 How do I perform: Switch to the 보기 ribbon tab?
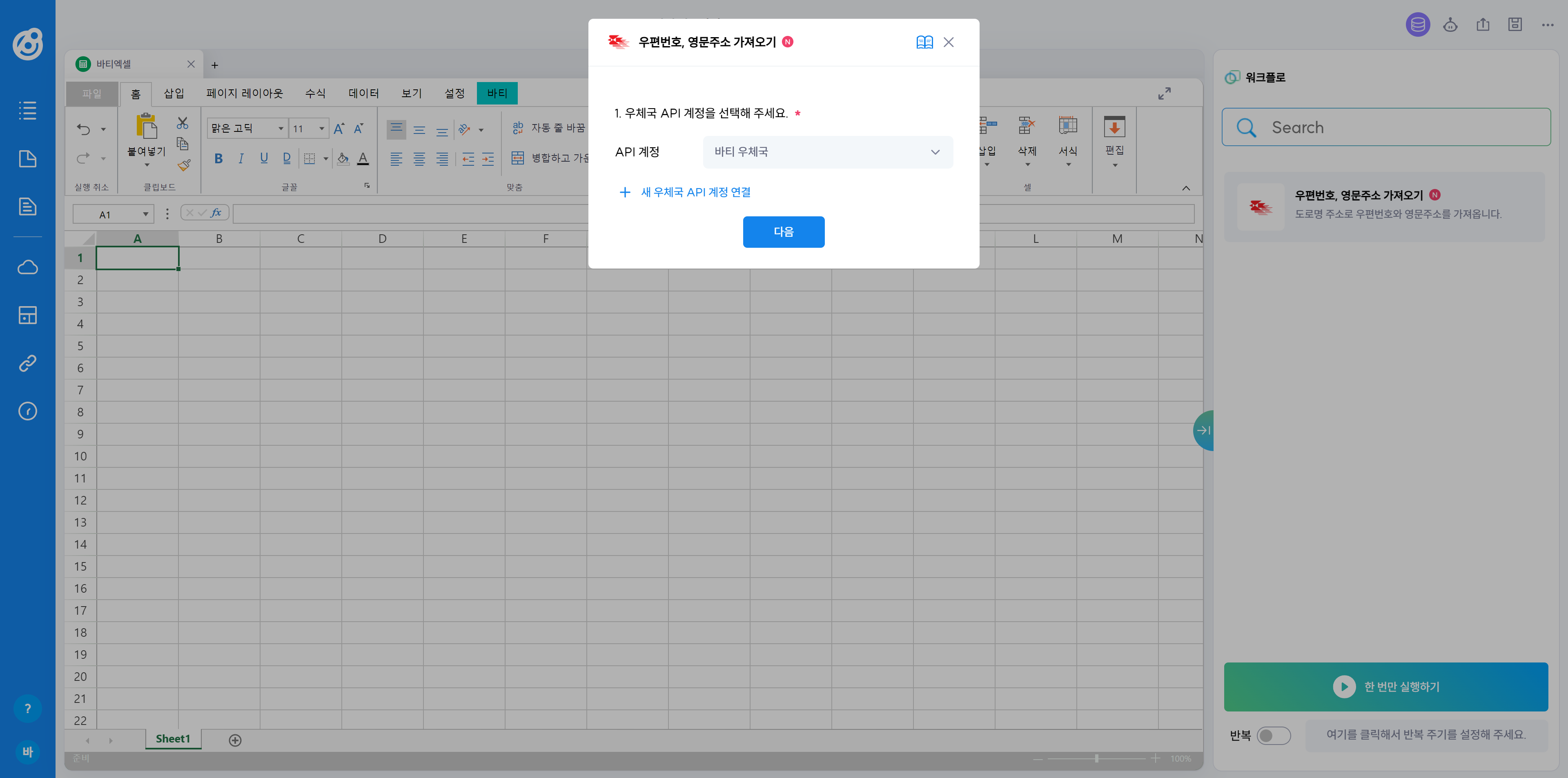(x=412, y=93)
